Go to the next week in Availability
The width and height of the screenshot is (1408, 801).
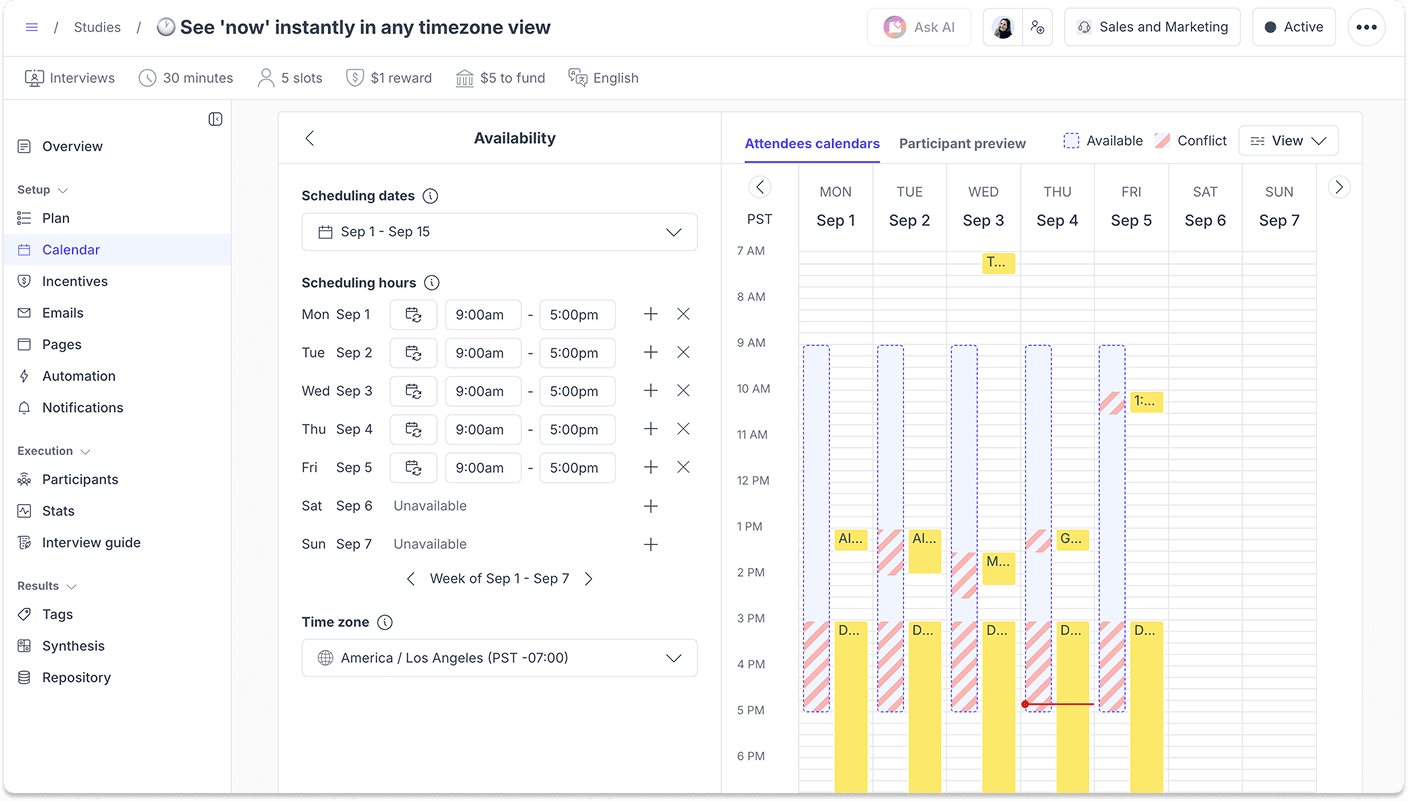click(588, 579)
